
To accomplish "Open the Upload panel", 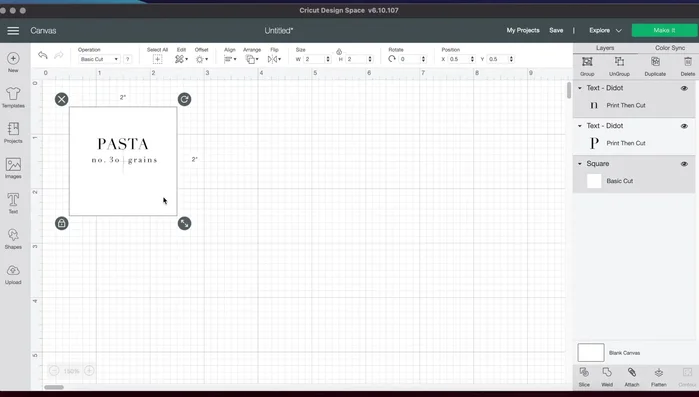I will [x=13, y=274].
